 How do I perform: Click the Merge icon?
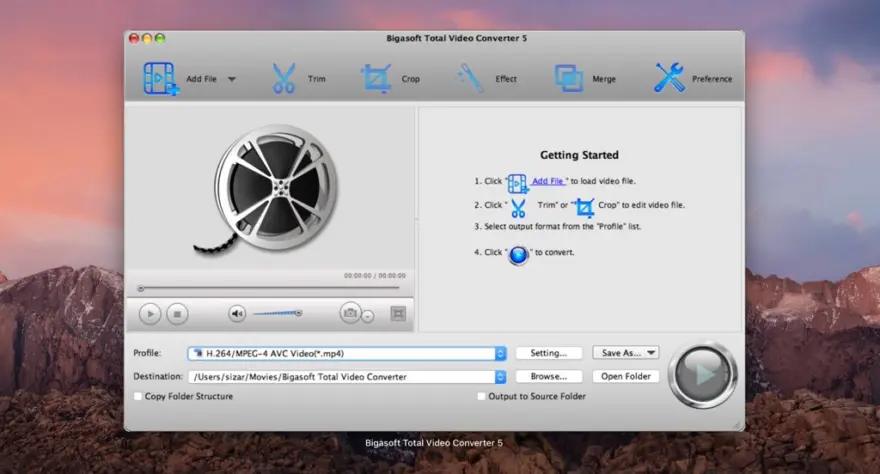(x=569, y=79)
